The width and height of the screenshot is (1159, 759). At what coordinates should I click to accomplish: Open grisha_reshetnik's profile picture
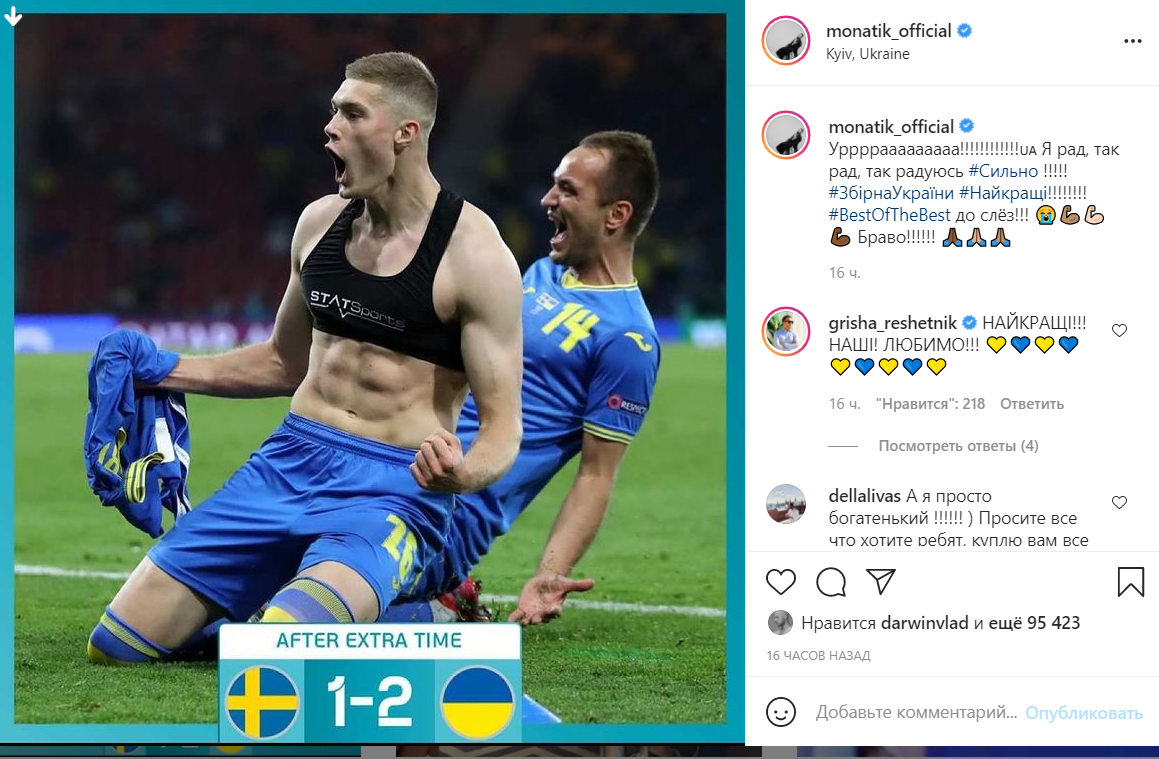[x=786, y=331]
